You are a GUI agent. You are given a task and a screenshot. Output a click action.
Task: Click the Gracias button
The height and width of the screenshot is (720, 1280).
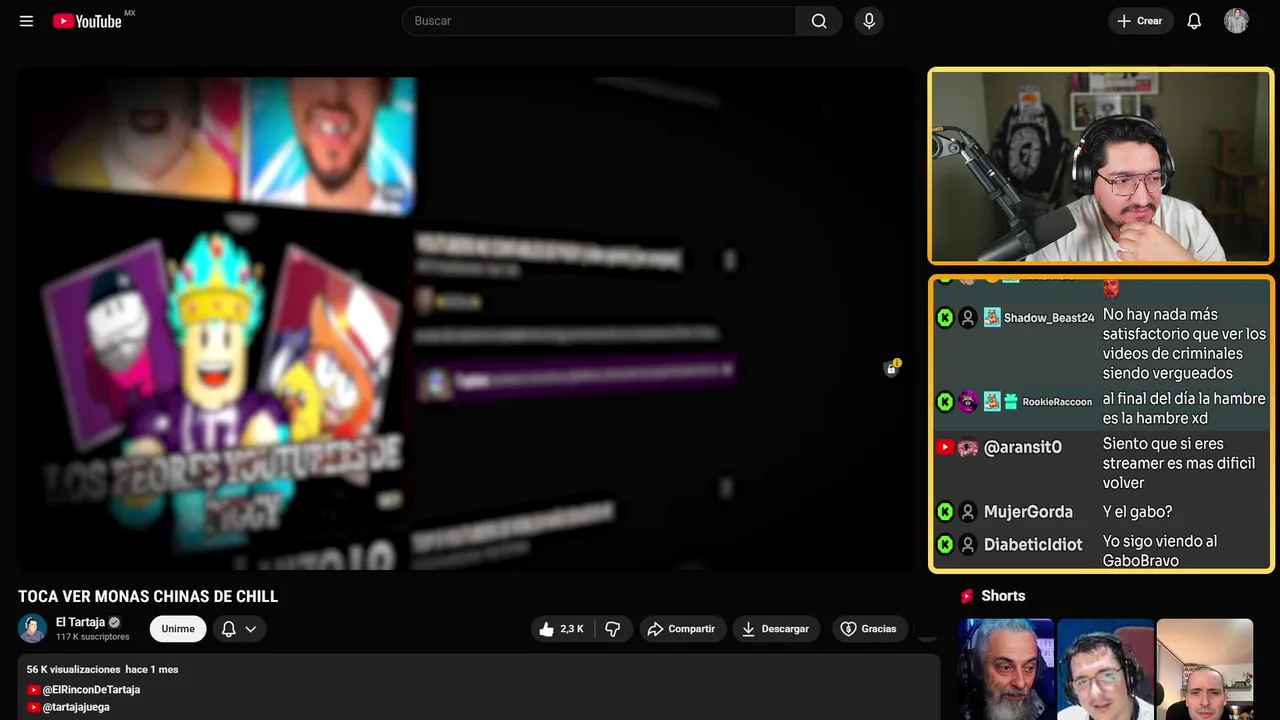[x=869, y=629]
